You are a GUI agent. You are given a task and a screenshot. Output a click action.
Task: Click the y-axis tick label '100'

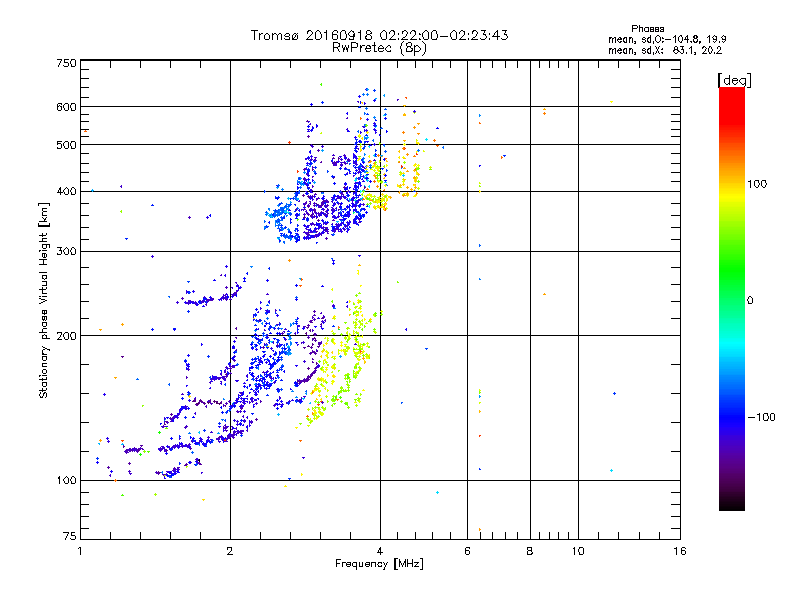(66, 481)
